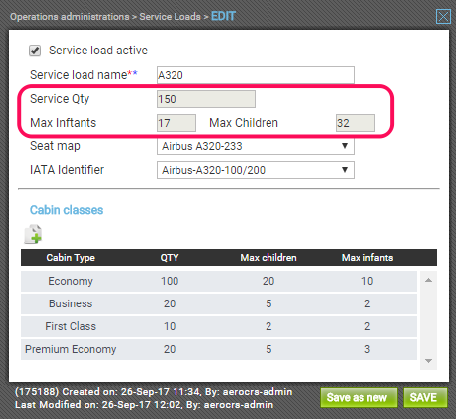Click the Service Loads breadcrumb link
This screenshot has width=456, height=419.
170,17
